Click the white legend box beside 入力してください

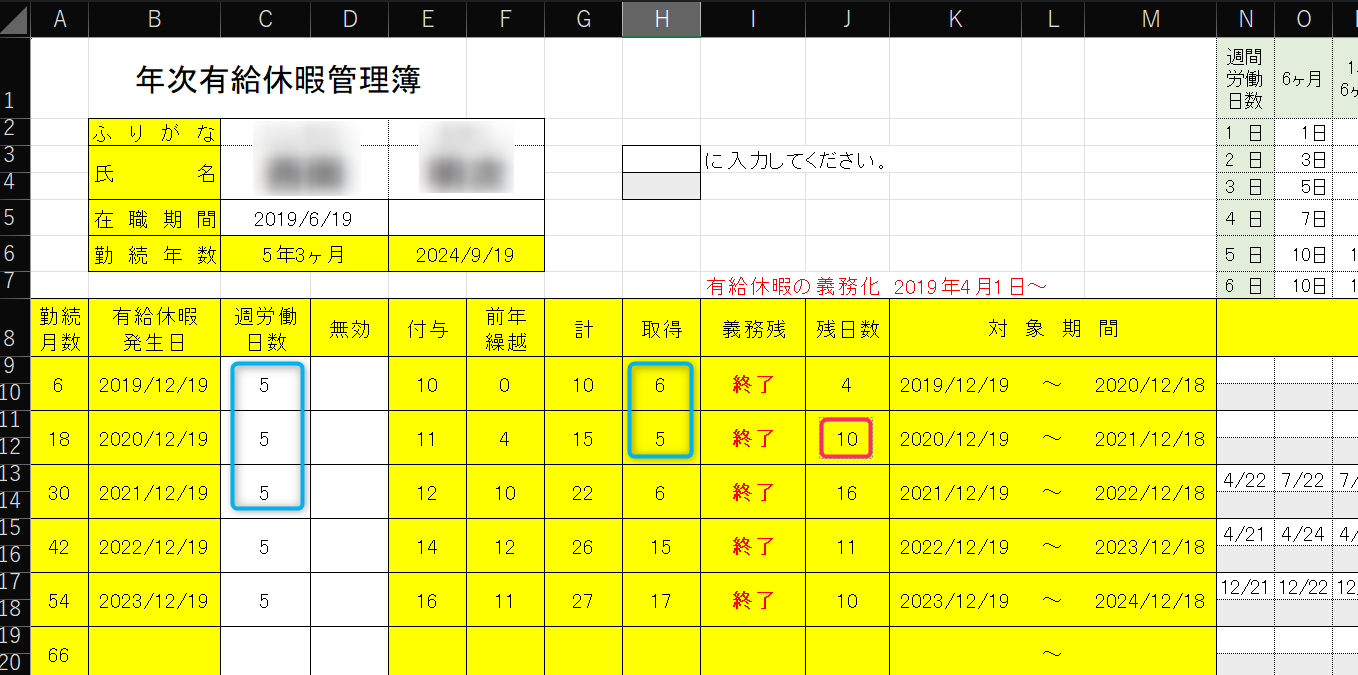(661, 159)
